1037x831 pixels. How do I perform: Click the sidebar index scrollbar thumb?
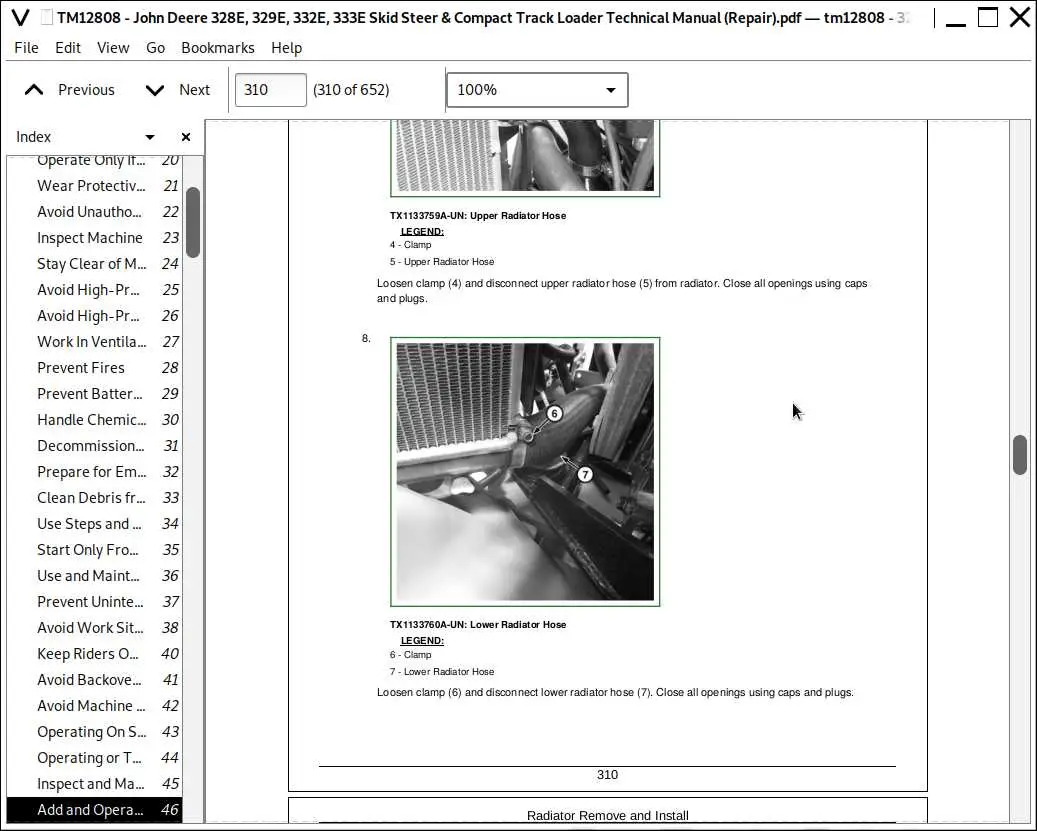(x=192, y=222)
